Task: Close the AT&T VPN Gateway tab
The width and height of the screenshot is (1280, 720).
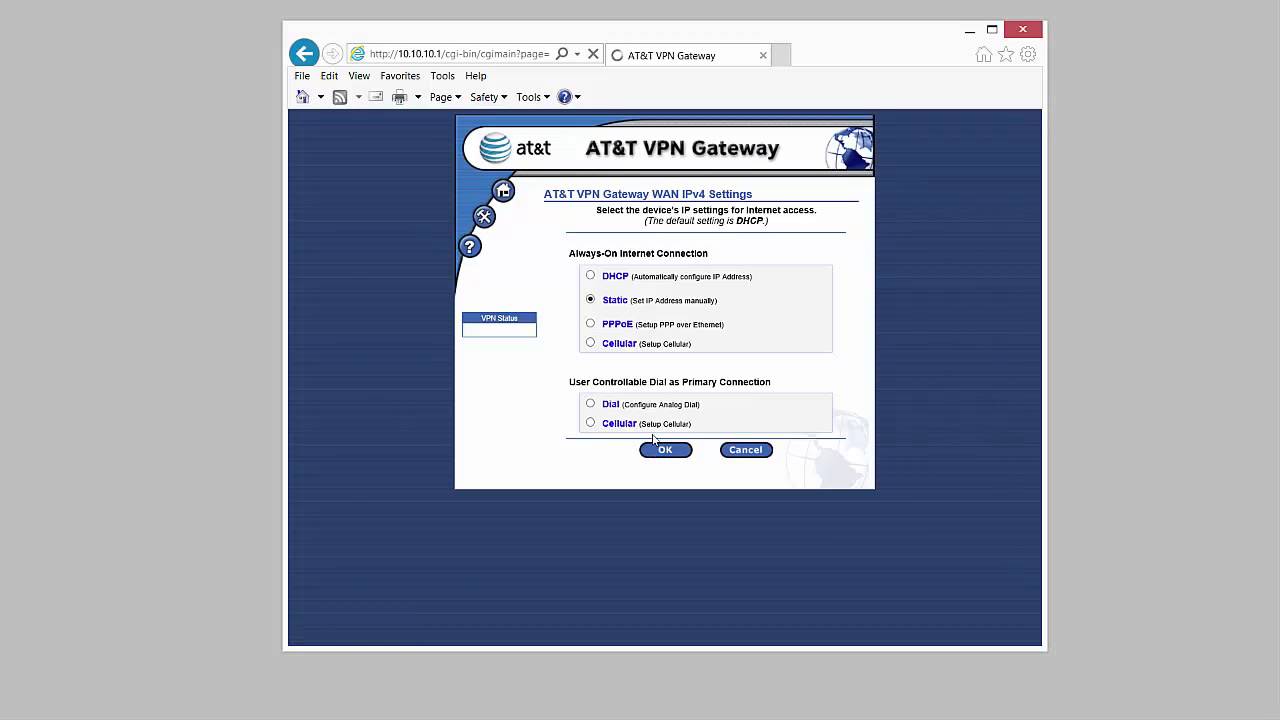Action: [763, 55]
